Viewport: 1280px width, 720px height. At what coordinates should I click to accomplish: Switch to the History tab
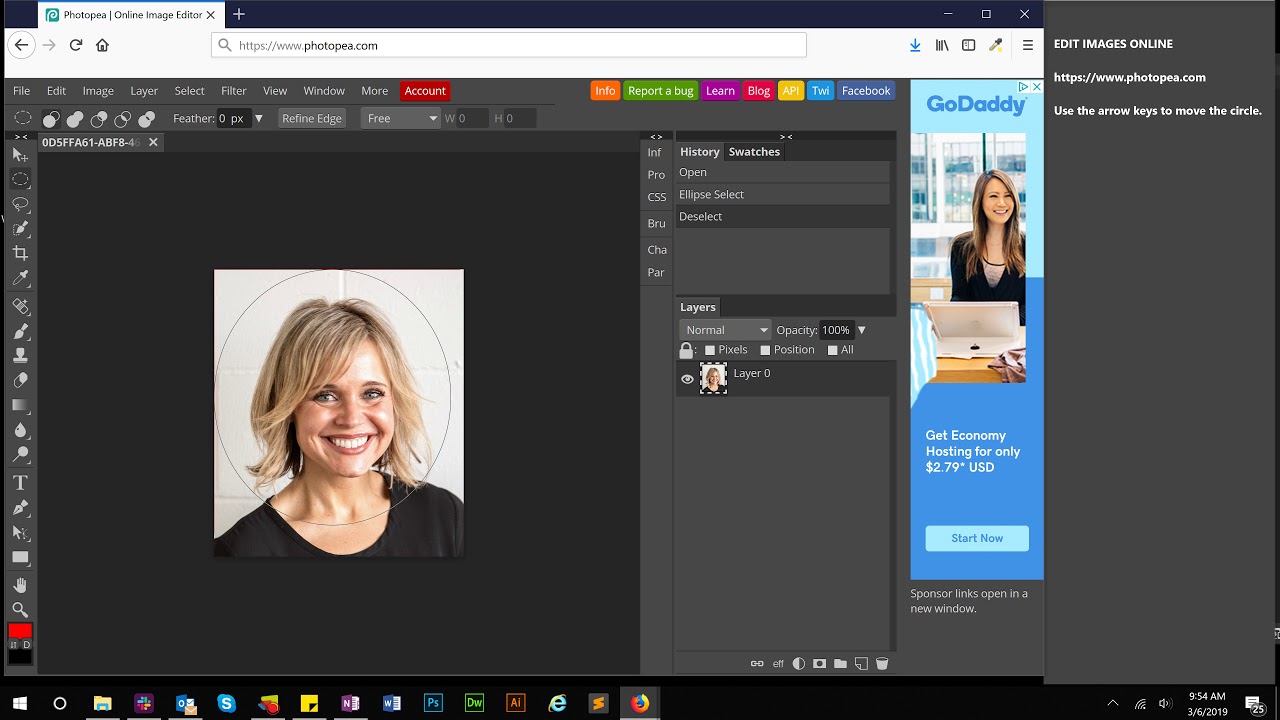(699, 152)
